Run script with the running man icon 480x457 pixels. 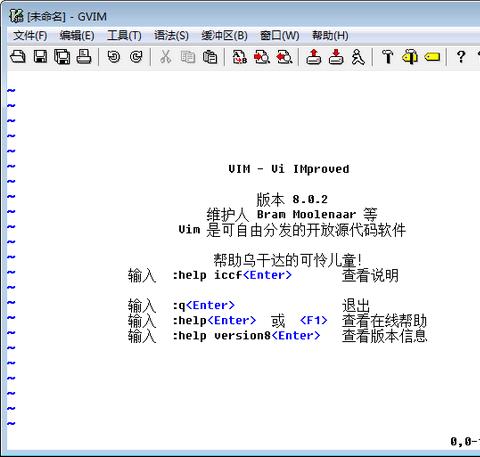(x=358, y=57)
